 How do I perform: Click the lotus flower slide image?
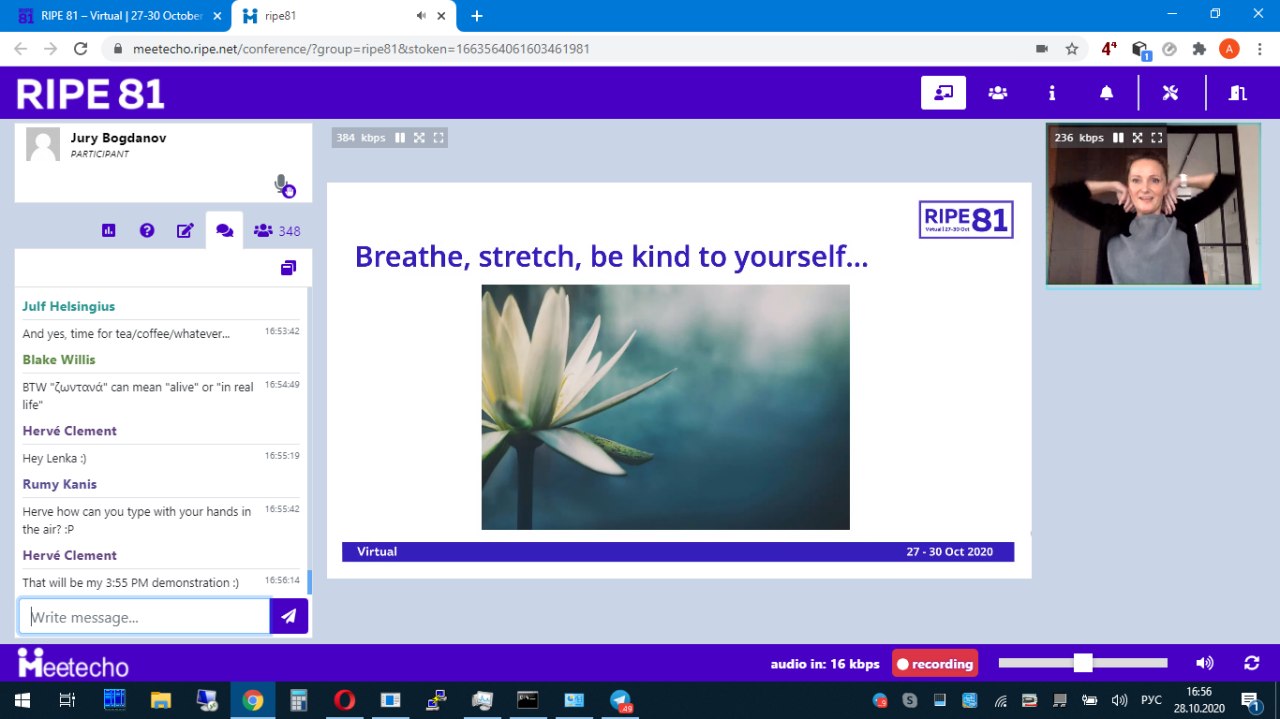coord(665,407)
